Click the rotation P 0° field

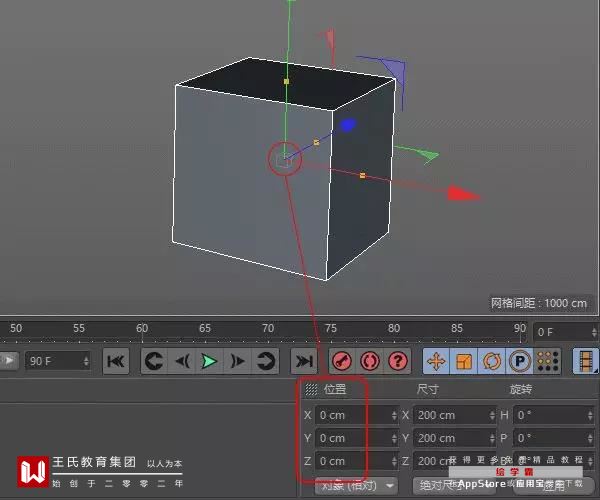(554, 438)
